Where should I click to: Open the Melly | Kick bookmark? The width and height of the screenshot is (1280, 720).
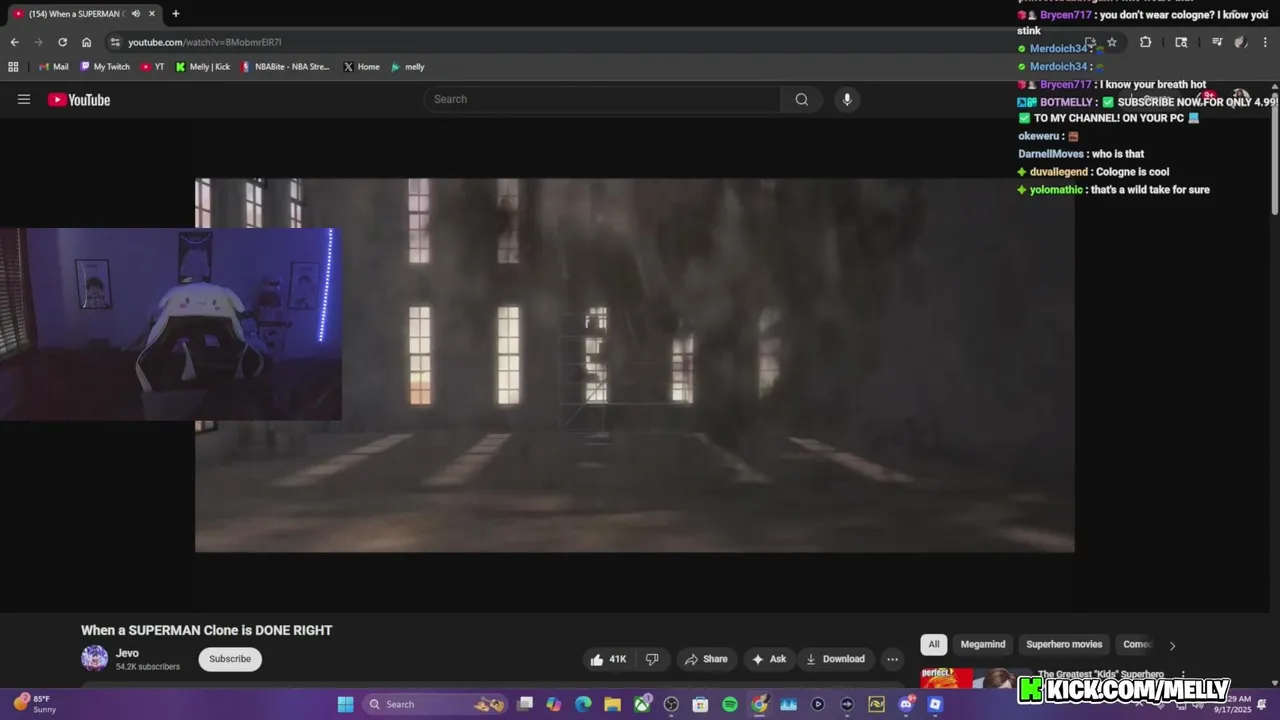click(x=203, y=67)
